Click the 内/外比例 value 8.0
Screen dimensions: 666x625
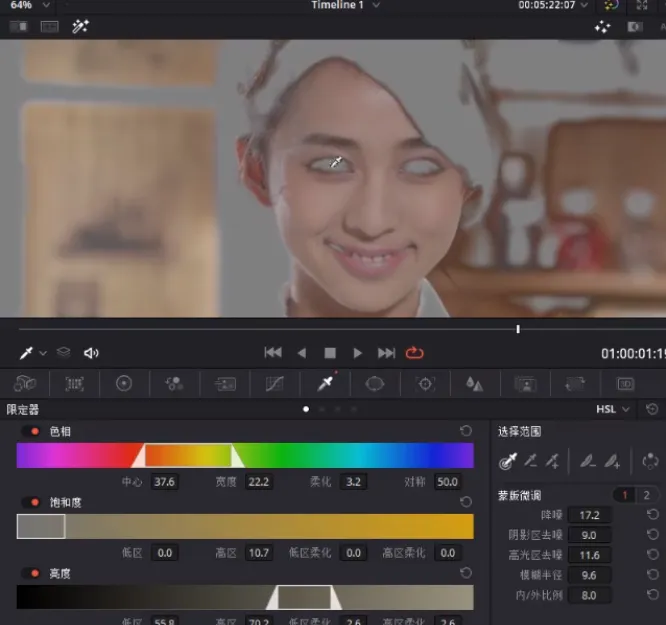590,595
